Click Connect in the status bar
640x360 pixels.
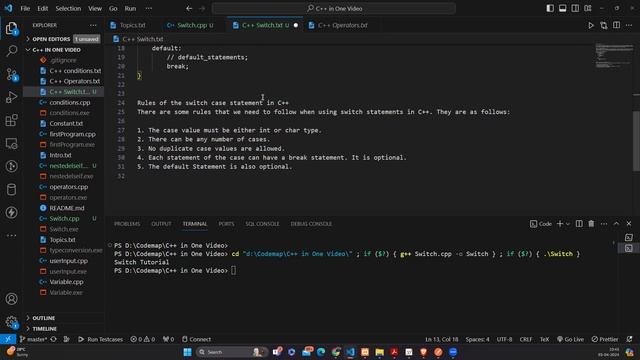point(196,339)
